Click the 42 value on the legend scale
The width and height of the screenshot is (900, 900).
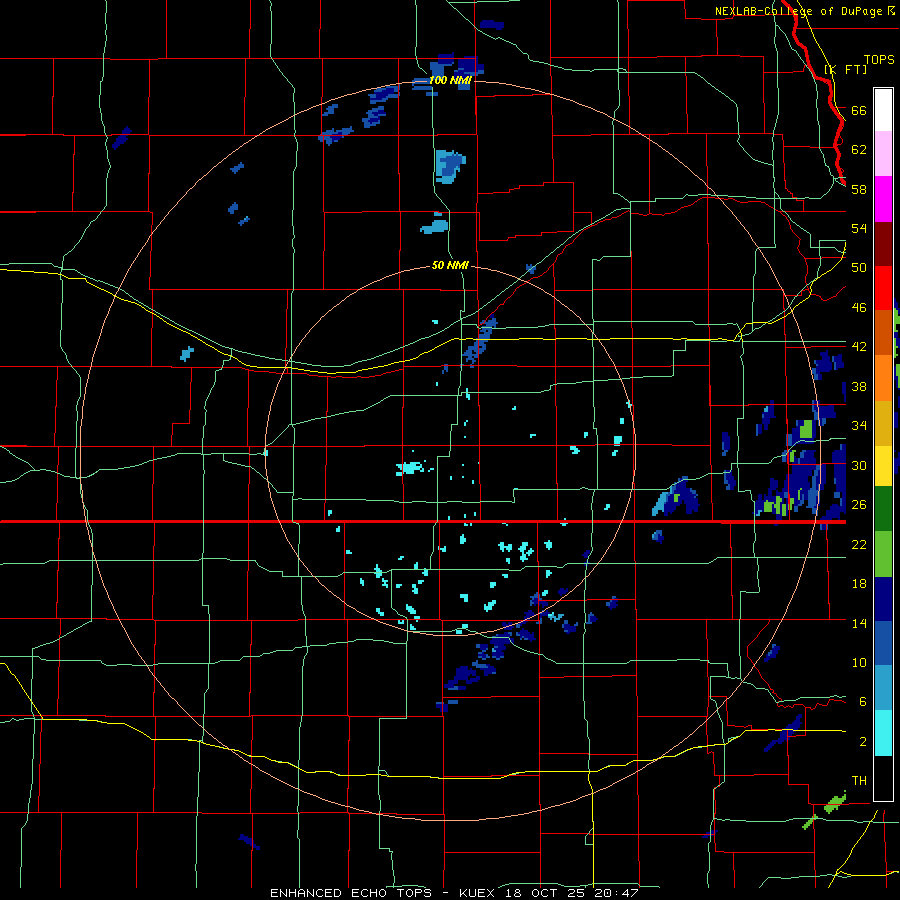pyautogui.click(x=859, y=347)
